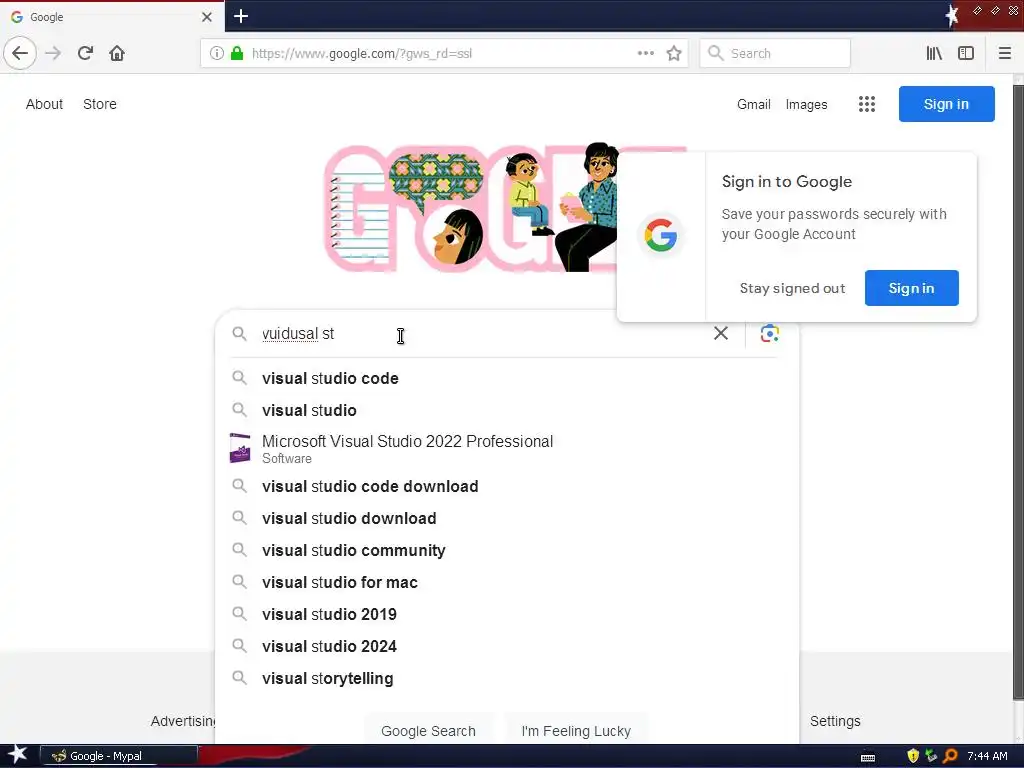Viewport: 1024px width, 768px height.
Task: Click the address bar URL
Action: [362, 54]
